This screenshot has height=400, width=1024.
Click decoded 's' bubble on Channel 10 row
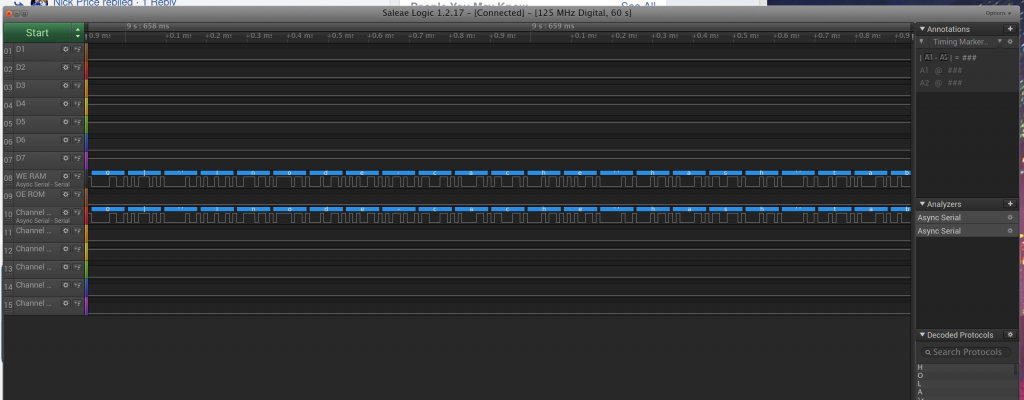coord(725,208)
